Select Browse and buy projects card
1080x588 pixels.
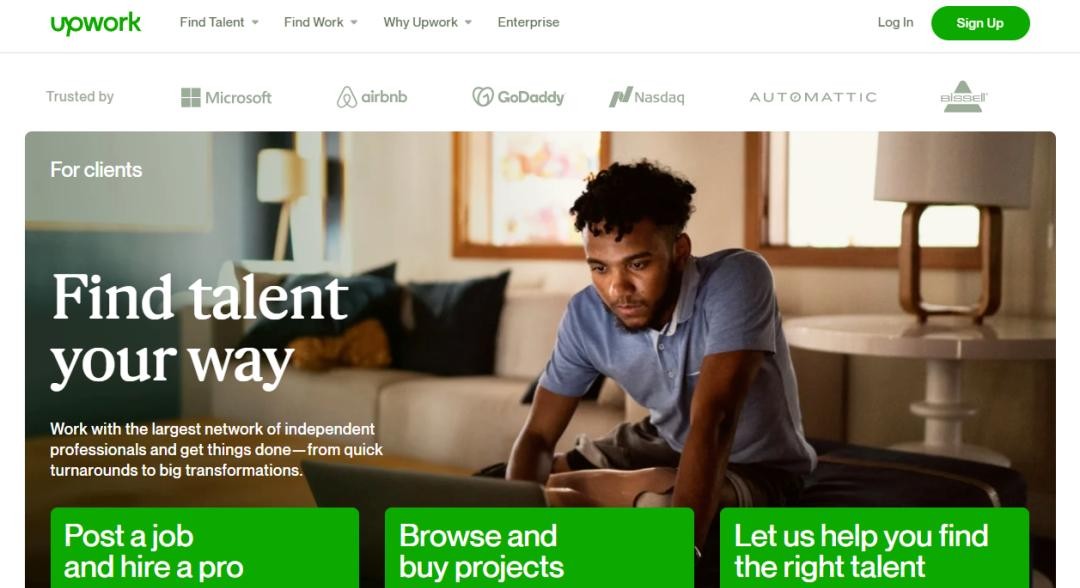click(x=539, y=548)
